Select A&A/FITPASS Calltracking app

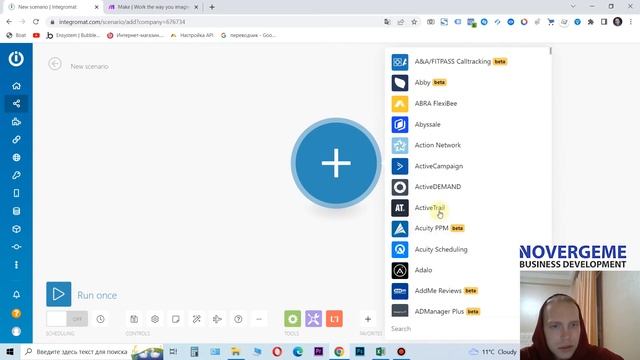[468, 62]
